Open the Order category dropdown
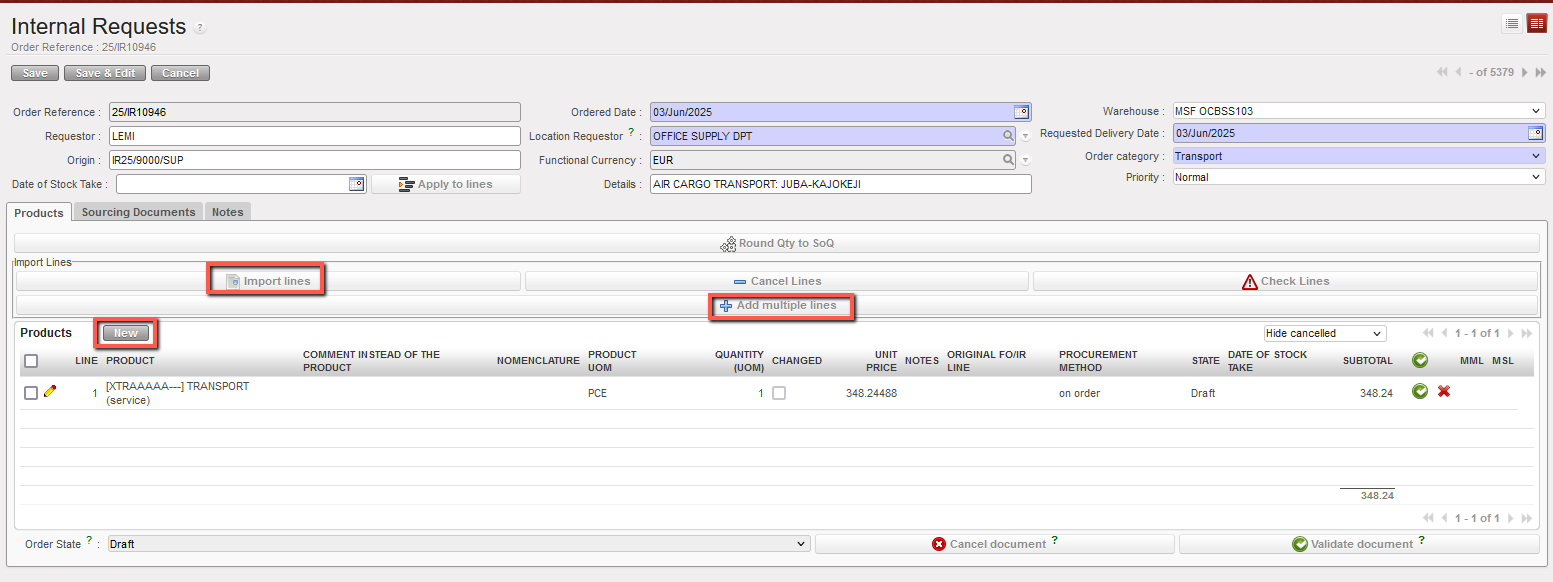This screenshot has height=582, width=1553. coord(1358,156)
